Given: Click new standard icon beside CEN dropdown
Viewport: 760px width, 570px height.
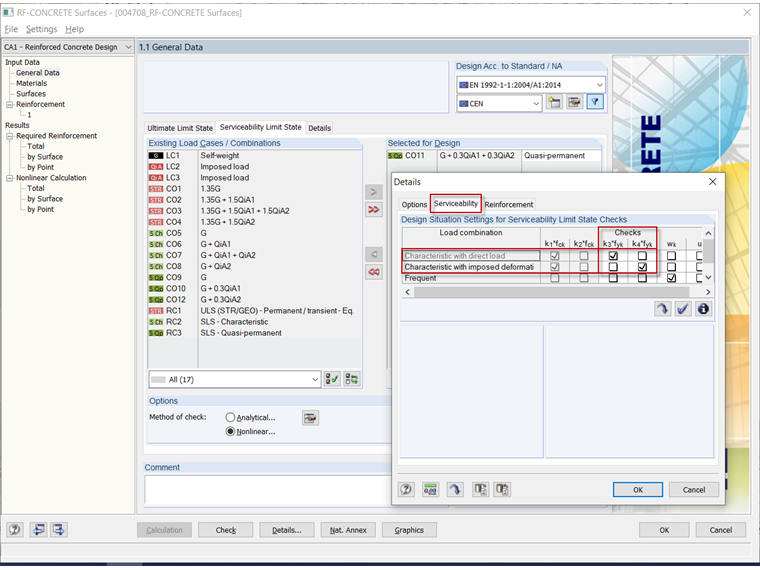Looking at the screenshot, I should click(x=554, y=103).
